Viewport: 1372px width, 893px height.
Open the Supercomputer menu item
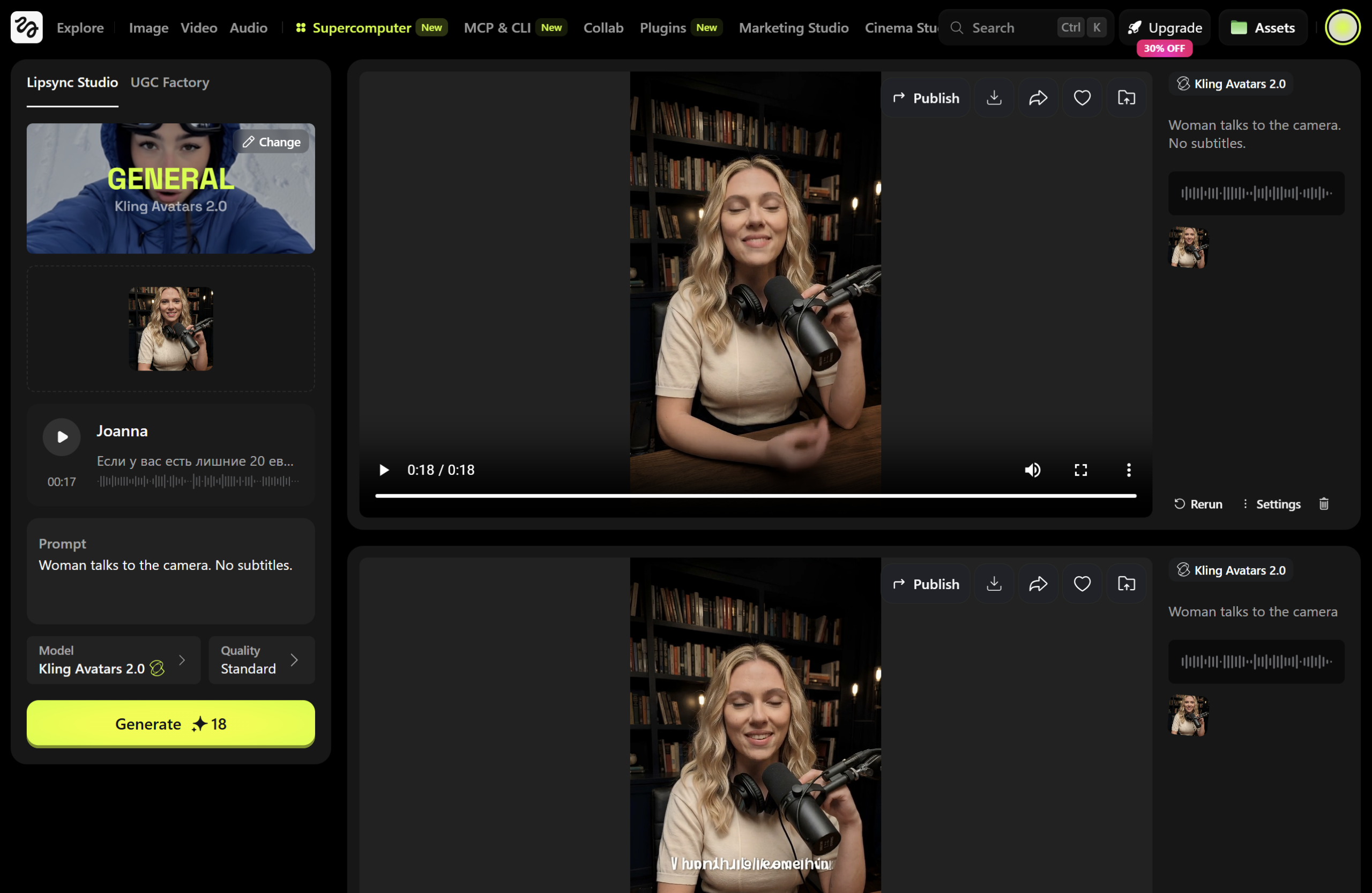coord(353,27)
